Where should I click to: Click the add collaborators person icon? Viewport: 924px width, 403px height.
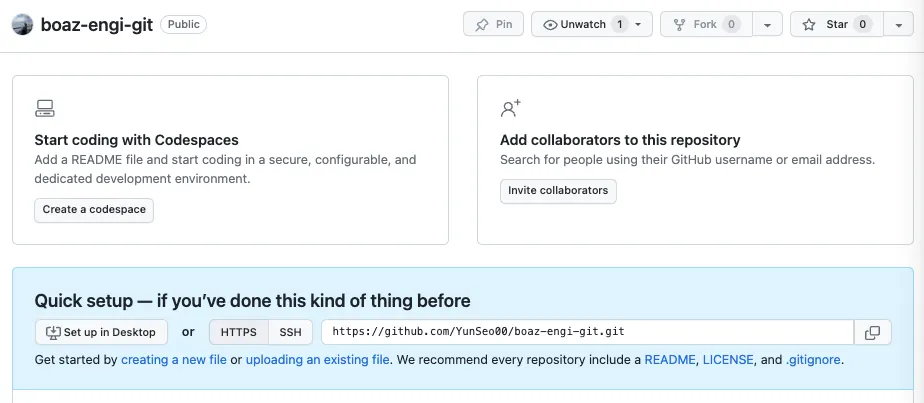(510, 108)
